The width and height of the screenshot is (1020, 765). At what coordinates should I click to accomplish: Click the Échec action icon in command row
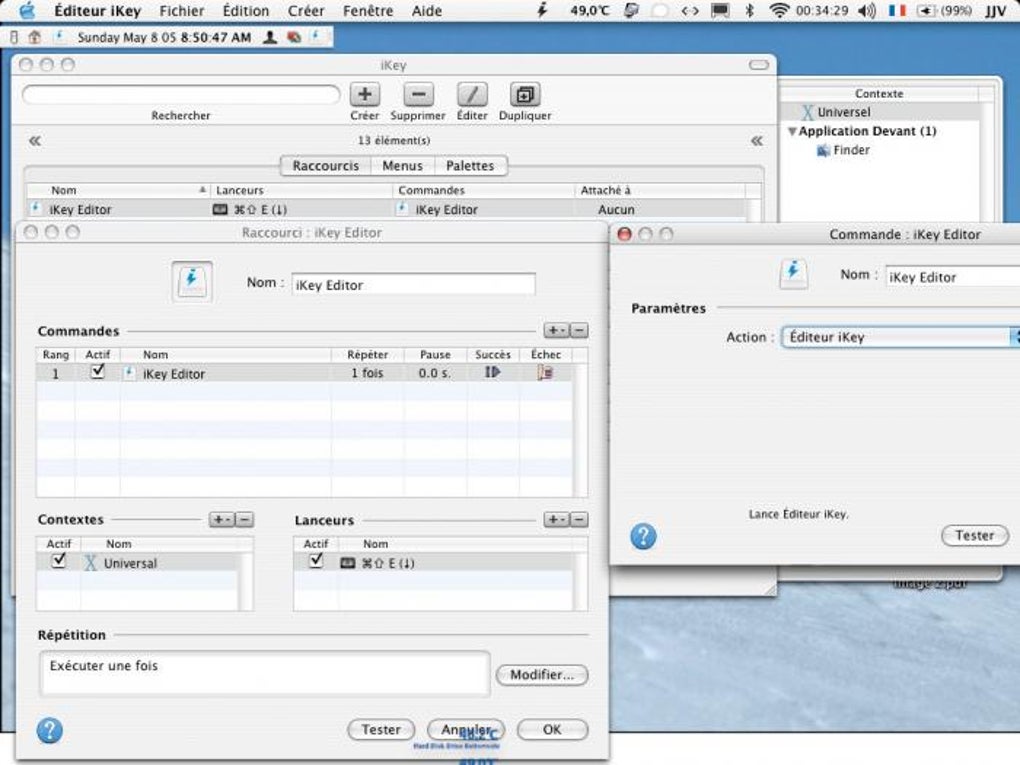click(x=545, y=372)
